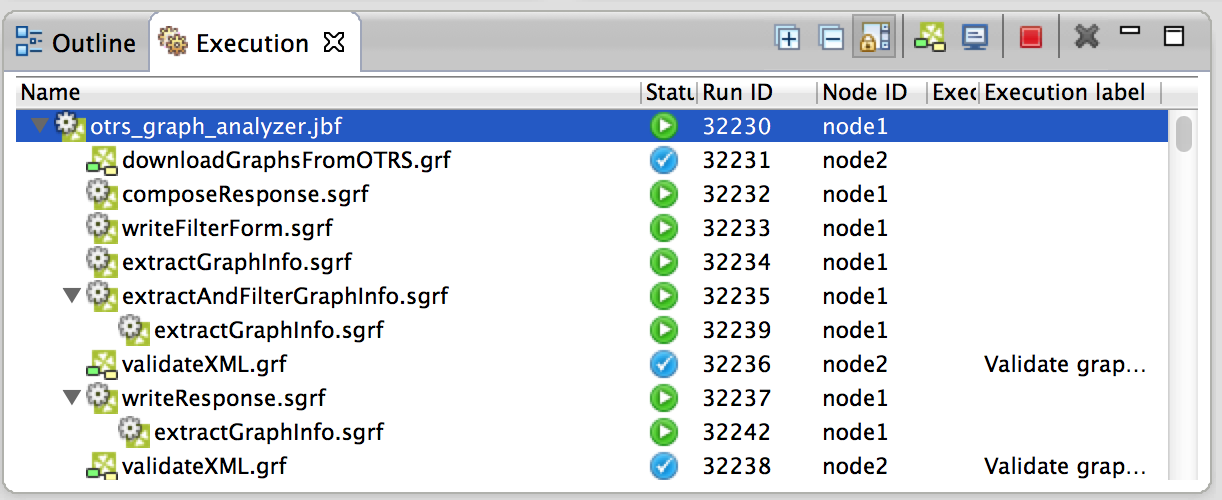Viewport: 1222px width, 500px height.
Task: Select writeFilterForm.sgrf in the tree
Action: tap(227, 229)
